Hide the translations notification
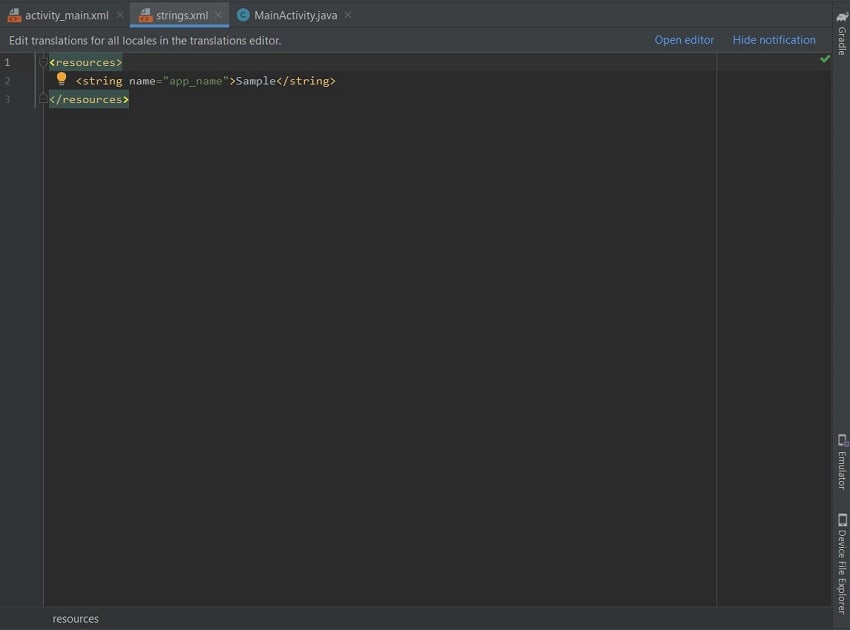This screenshot has width=850, height=630. point(774,40)
